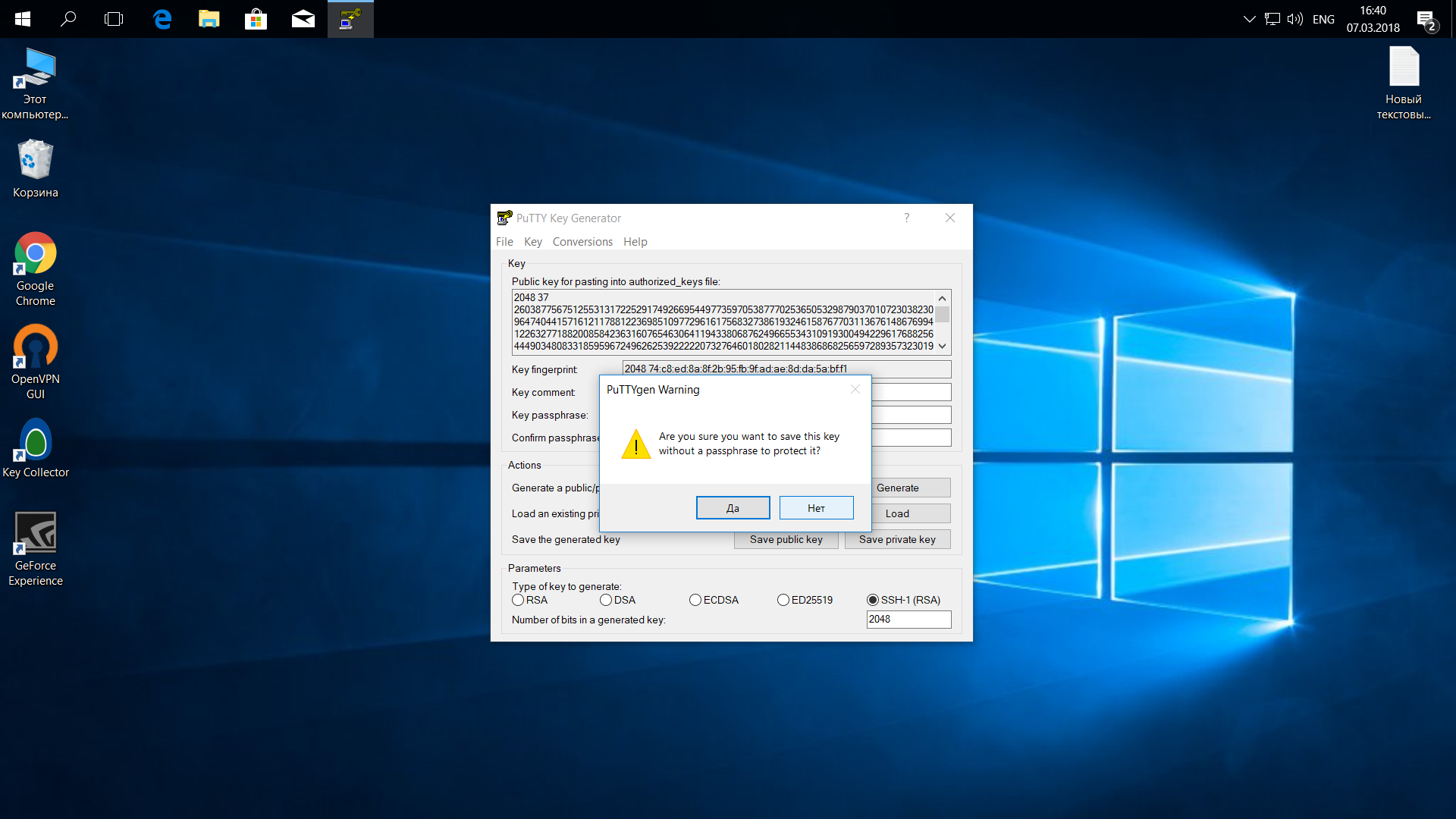Screen dimensions: 1456x819
Task: Open volume control tray icon
Action: click(1295, 19)
